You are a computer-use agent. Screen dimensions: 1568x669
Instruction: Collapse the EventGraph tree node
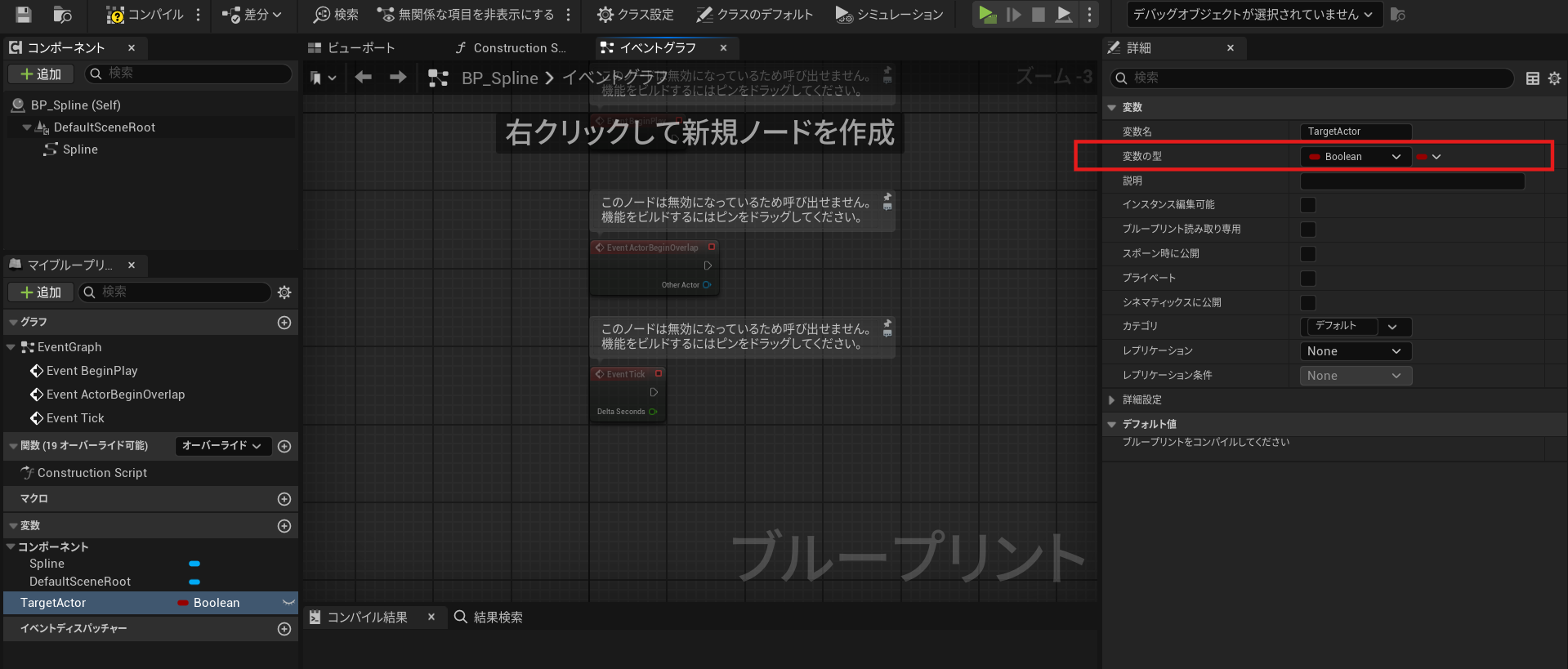(11, 347)
